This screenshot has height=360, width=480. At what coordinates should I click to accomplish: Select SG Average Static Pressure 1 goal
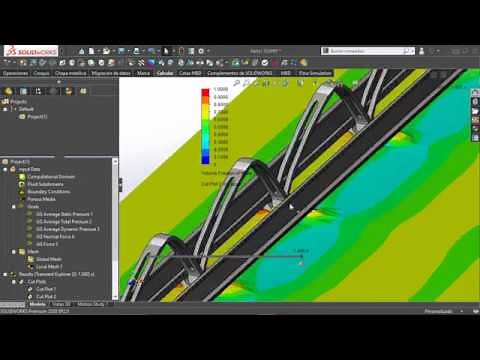tap(64, 214)
